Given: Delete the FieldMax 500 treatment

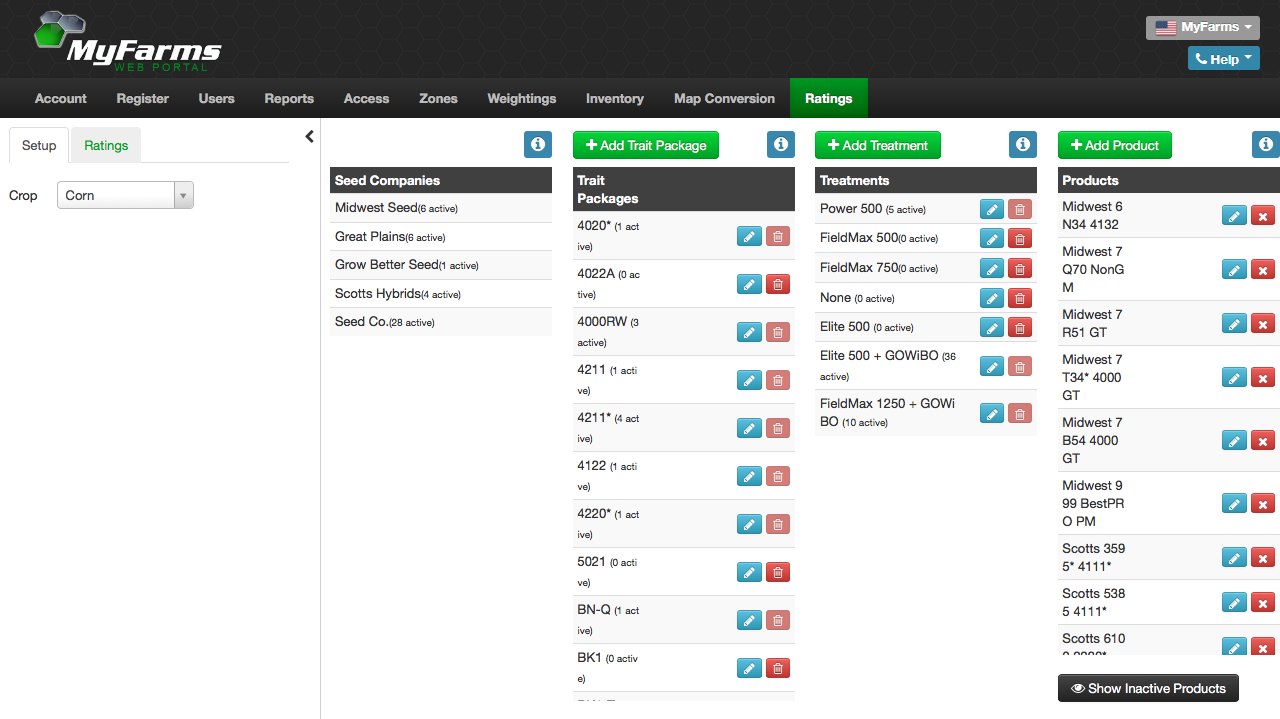Looking at the screenshot, I should tap(1020, 238).
